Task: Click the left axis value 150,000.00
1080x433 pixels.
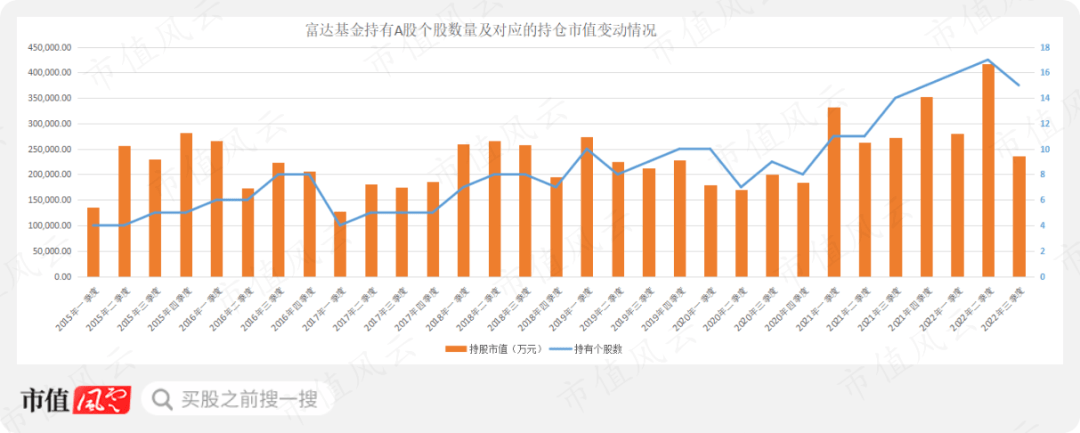Action: (50, 200)
